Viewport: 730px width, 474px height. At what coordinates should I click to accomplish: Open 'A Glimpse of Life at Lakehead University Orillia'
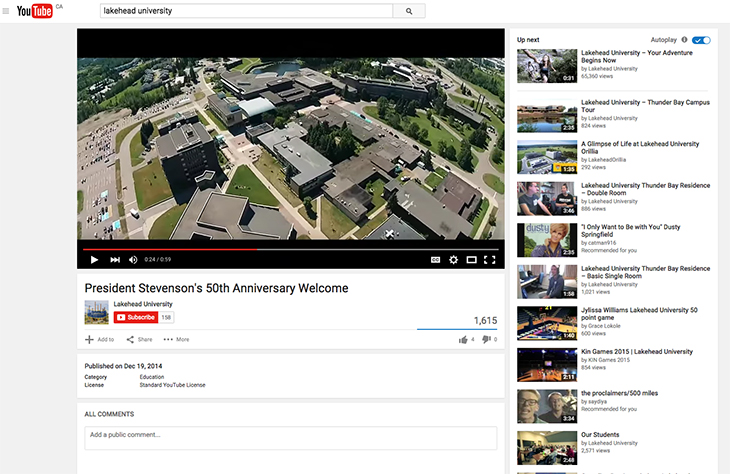pos(640,147)
